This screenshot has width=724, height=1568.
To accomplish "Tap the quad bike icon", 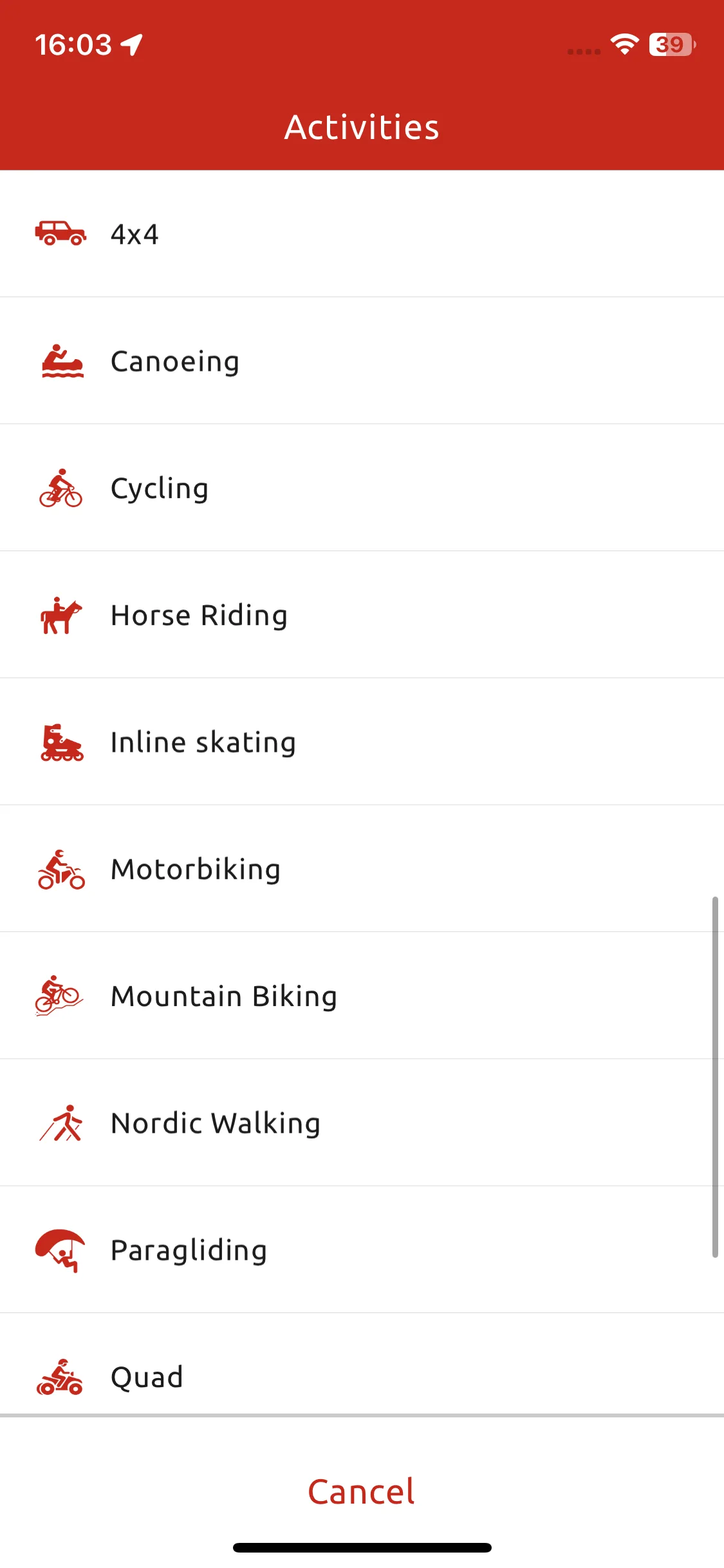I will click(60, 1377).
